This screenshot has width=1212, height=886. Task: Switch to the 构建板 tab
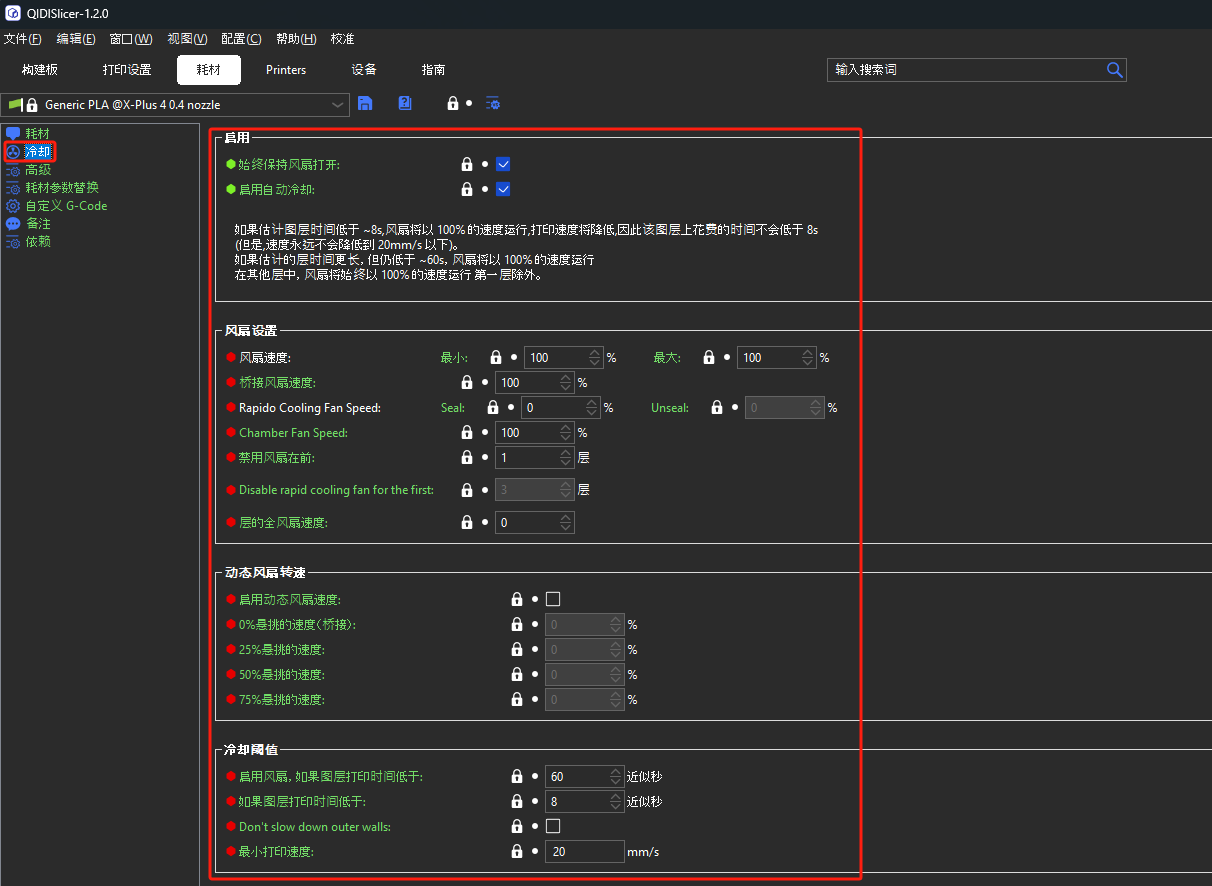(40, 70)
